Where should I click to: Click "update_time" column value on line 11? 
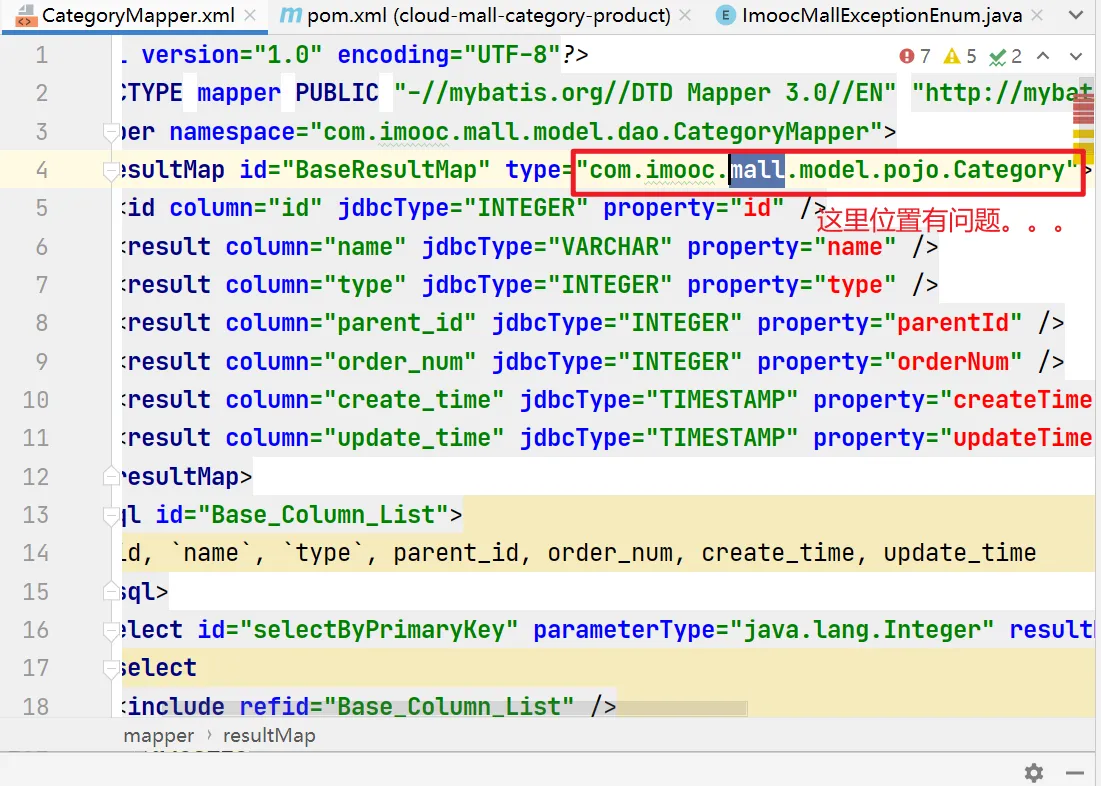coord(414,438)
